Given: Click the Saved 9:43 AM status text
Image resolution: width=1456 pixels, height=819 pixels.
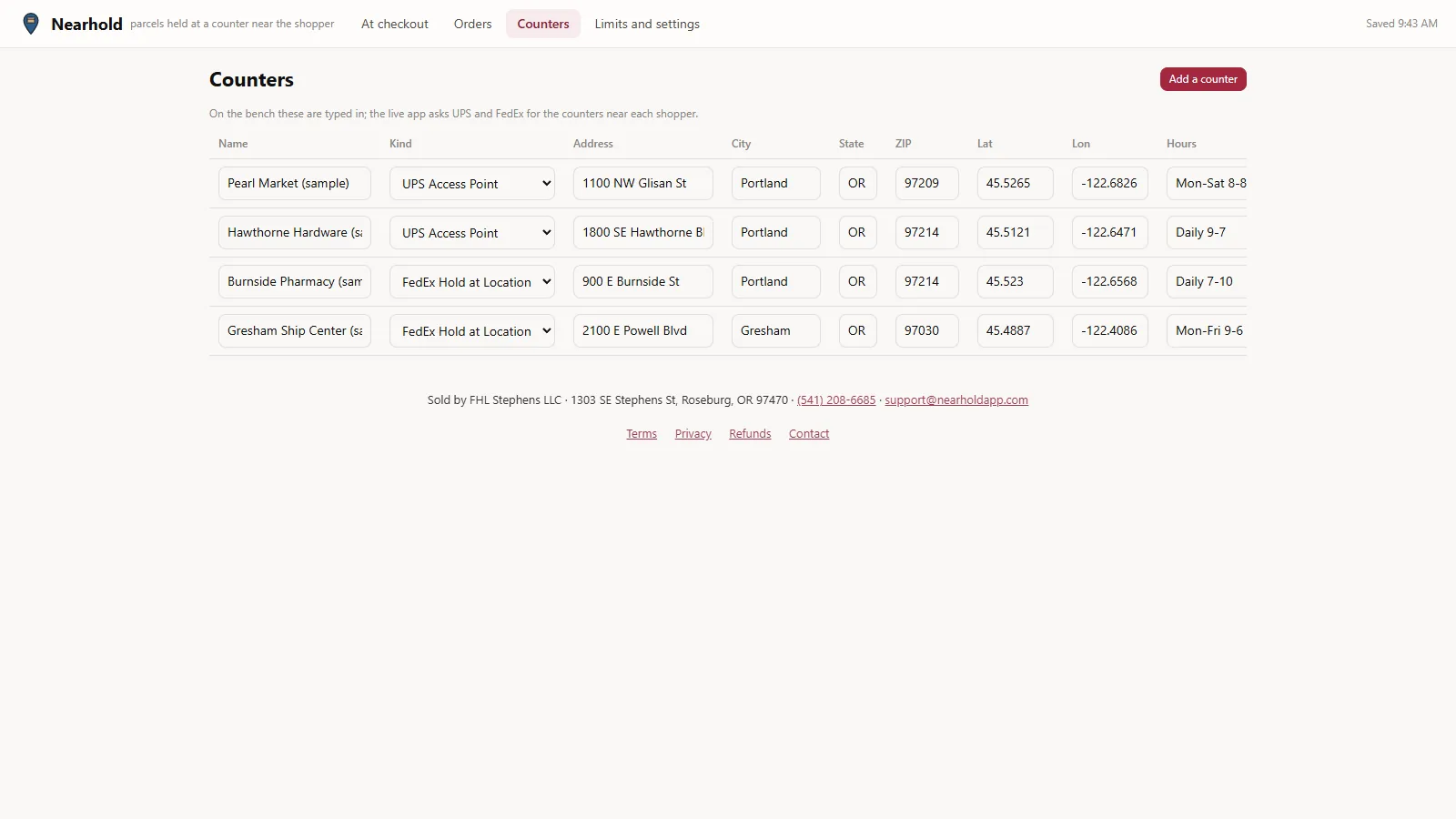Looking at the screenshot, I should point(1401,24).
